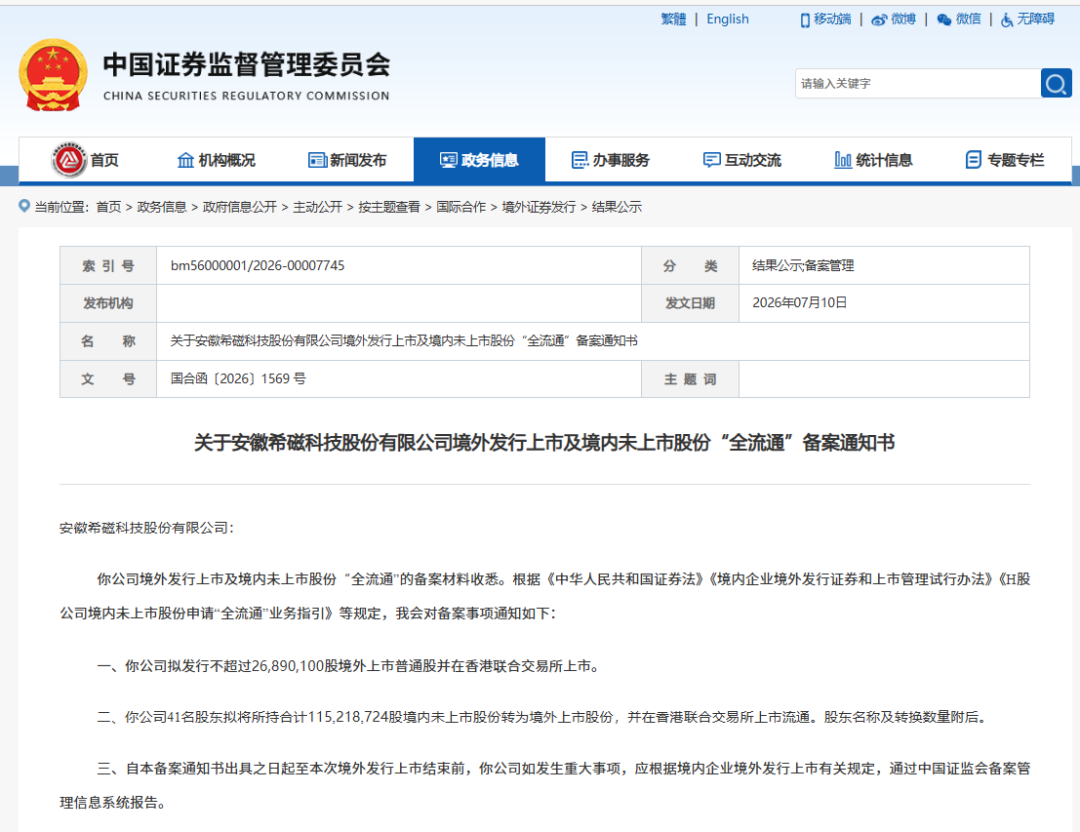Switch to 繁體 traditional Chinese version
The image size is (1080, 832).
tap(674, 19)
